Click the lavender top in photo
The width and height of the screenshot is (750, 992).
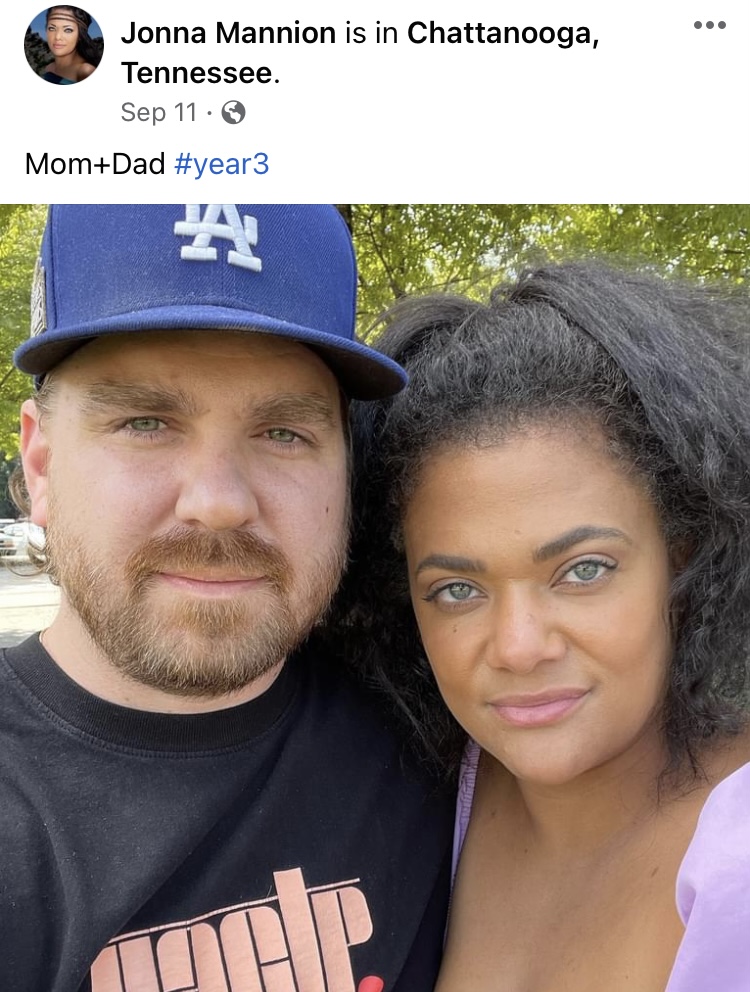712,886
